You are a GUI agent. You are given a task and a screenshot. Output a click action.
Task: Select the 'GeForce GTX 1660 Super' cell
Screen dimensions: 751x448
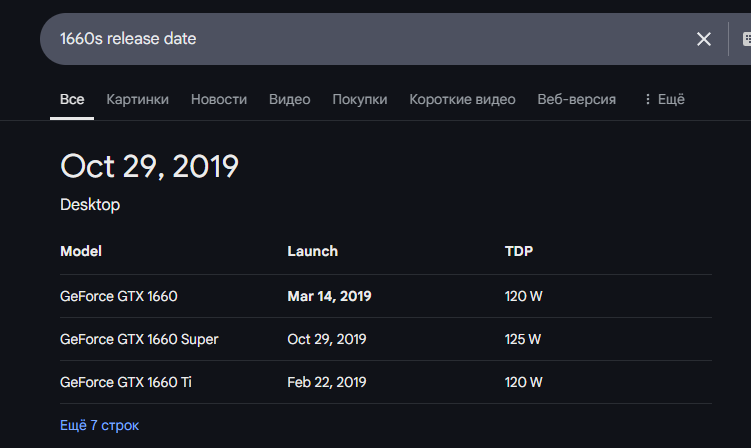139,339
